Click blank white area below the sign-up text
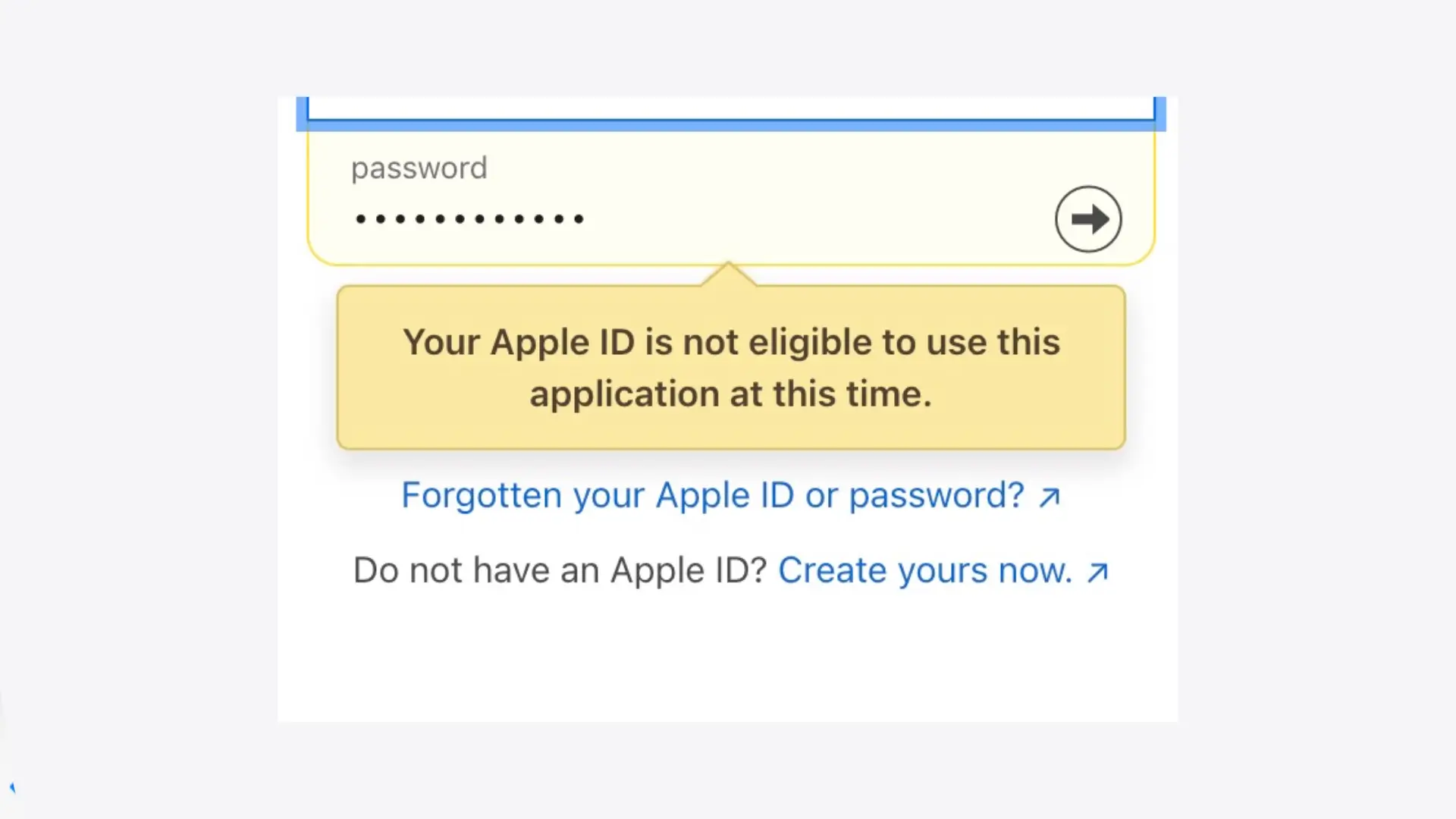The width and height of the screenshot is (1456, 819). pos(728,660)
